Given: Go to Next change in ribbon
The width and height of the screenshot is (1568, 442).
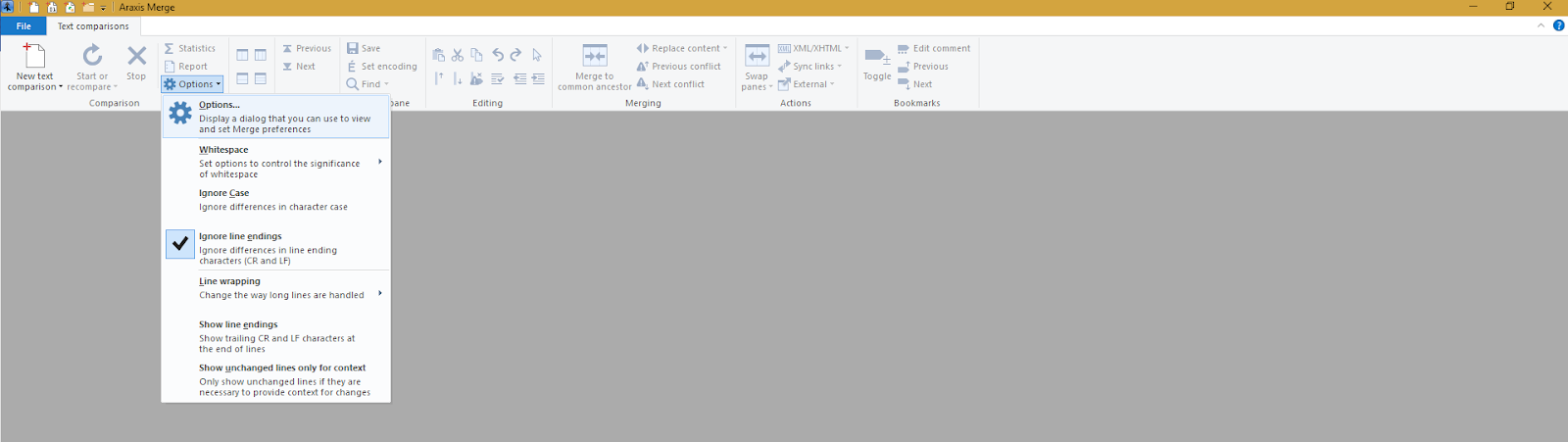Looking at the screenshot, I should [x=299, y=67].
